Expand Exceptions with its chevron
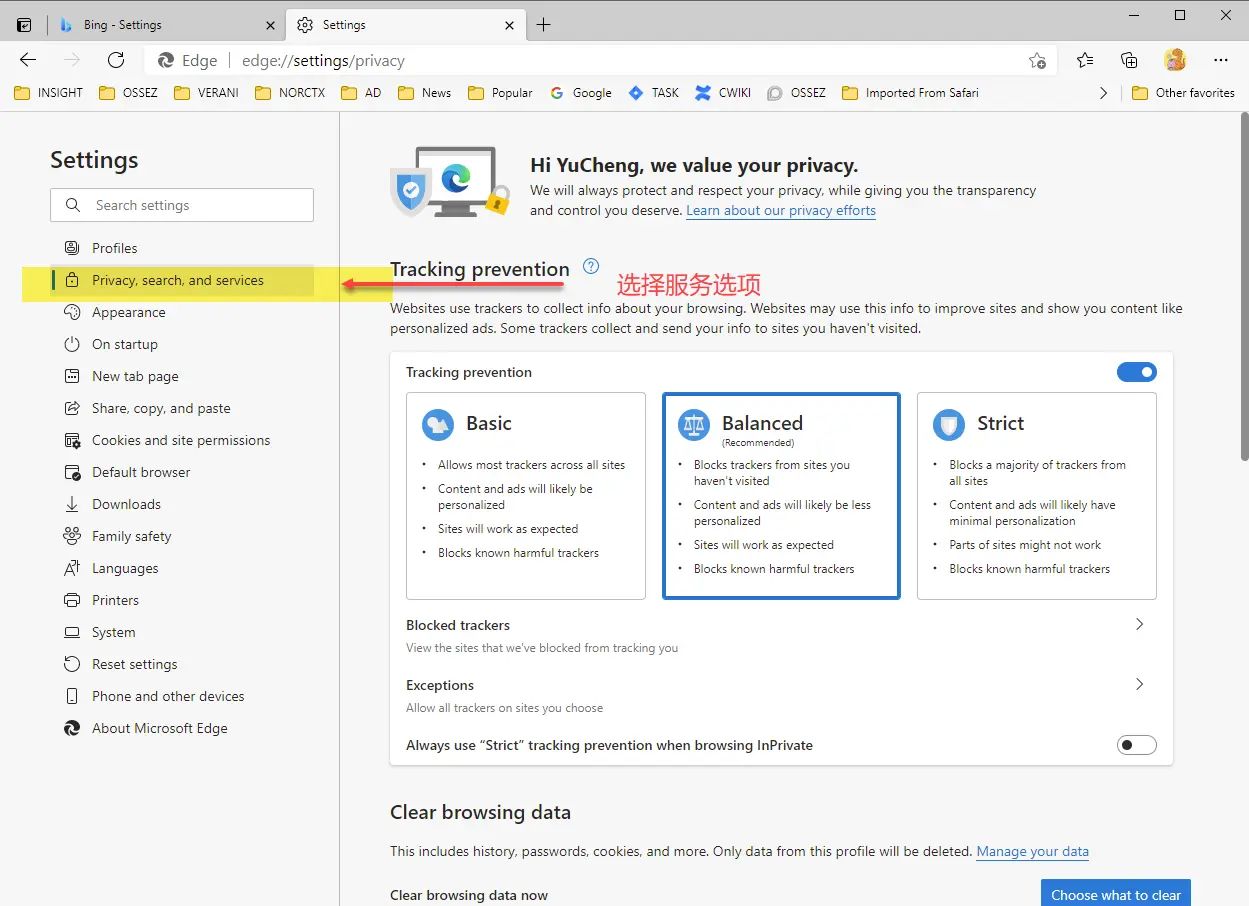This screenshot has width=1249, height=906. (x=1139, y=684)
